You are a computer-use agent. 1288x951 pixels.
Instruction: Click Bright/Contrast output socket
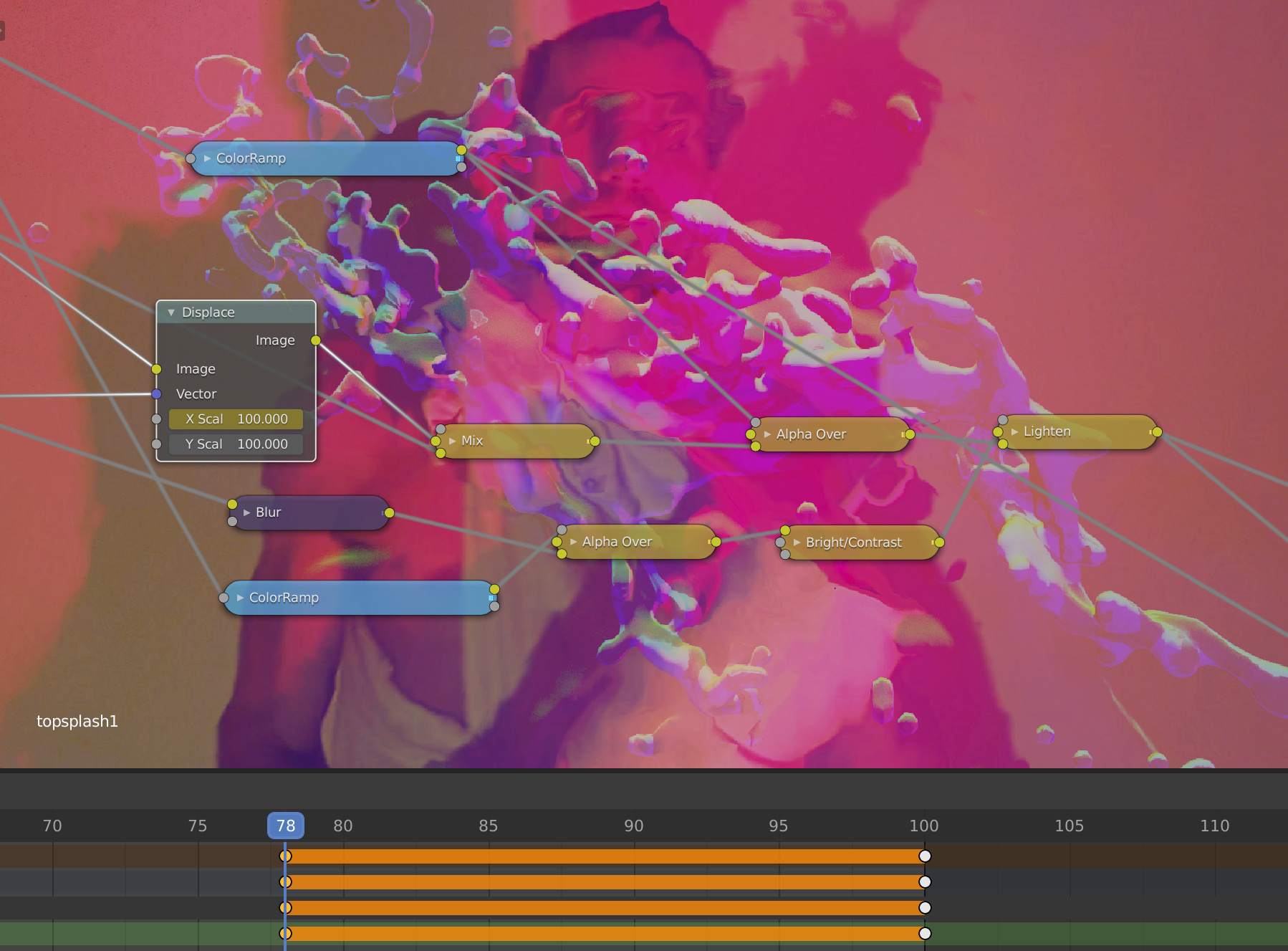click(939, 543)
